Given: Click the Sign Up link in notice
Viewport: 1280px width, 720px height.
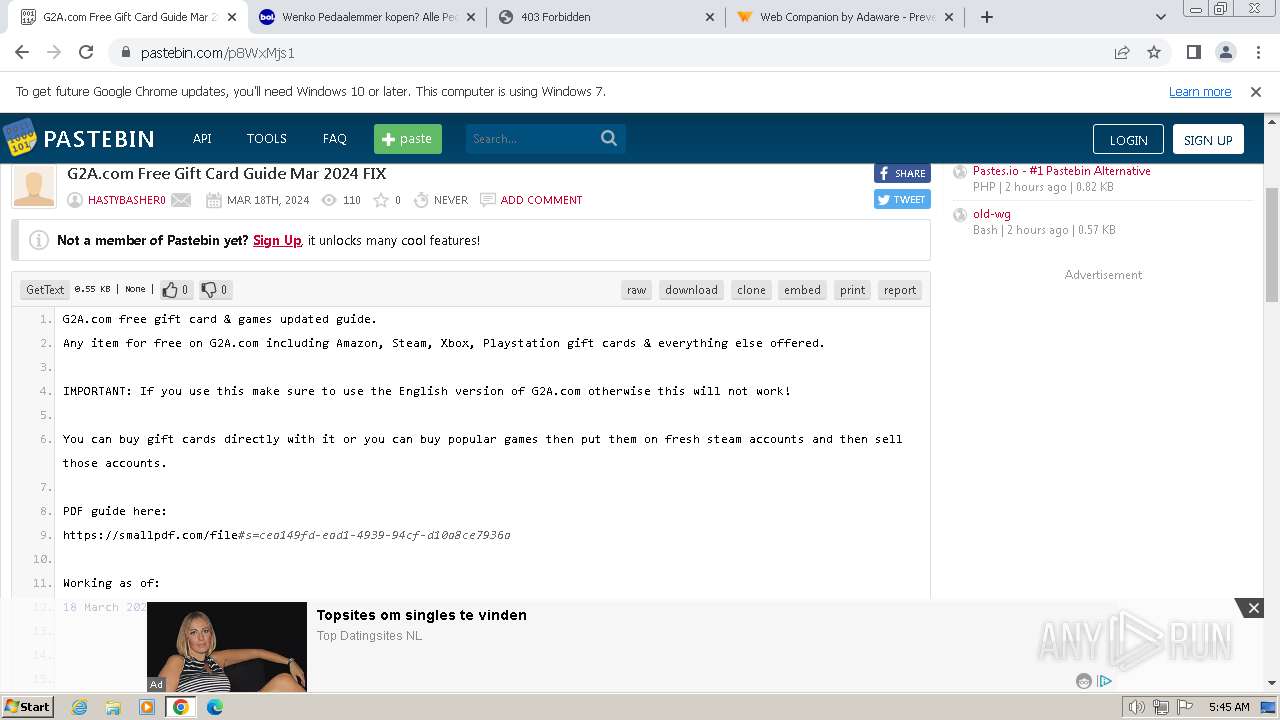Looking at the screenshot, I should [x=277, y=240].
